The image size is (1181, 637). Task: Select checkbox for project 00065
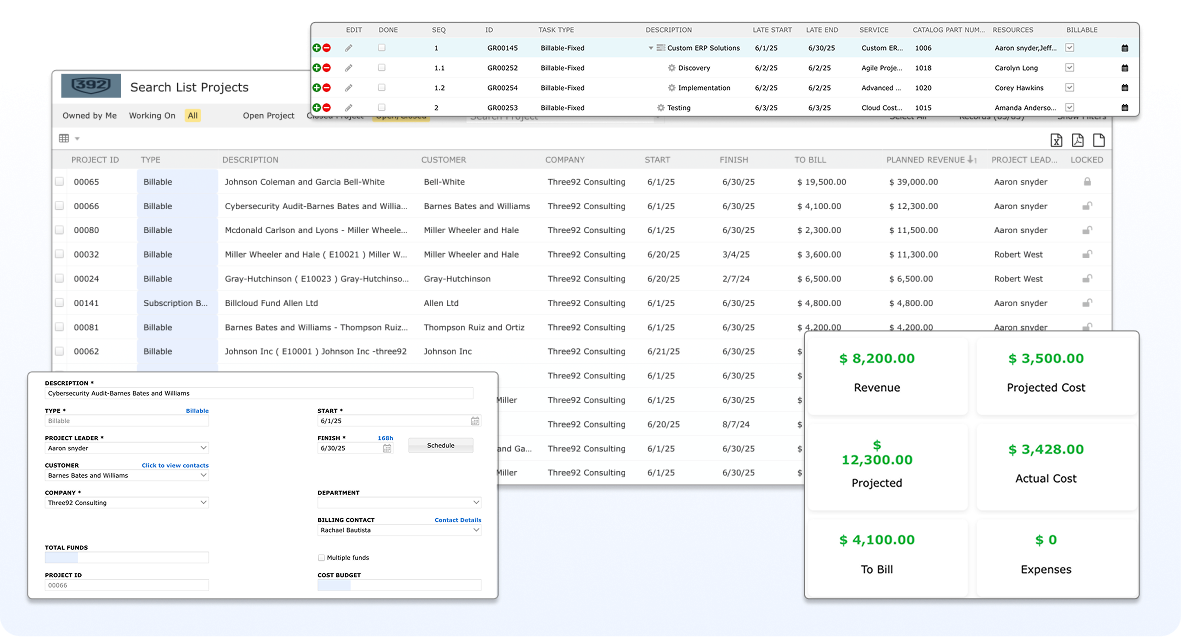(60, 181)
